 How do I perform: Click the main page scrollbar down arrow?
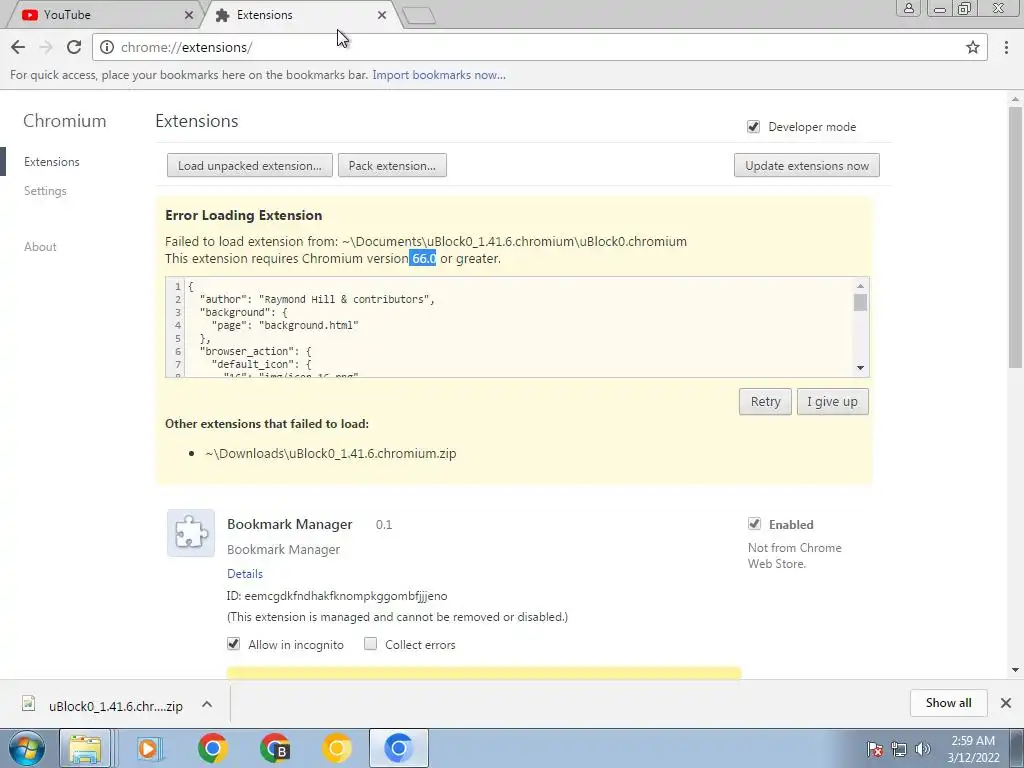point(1015,669)
